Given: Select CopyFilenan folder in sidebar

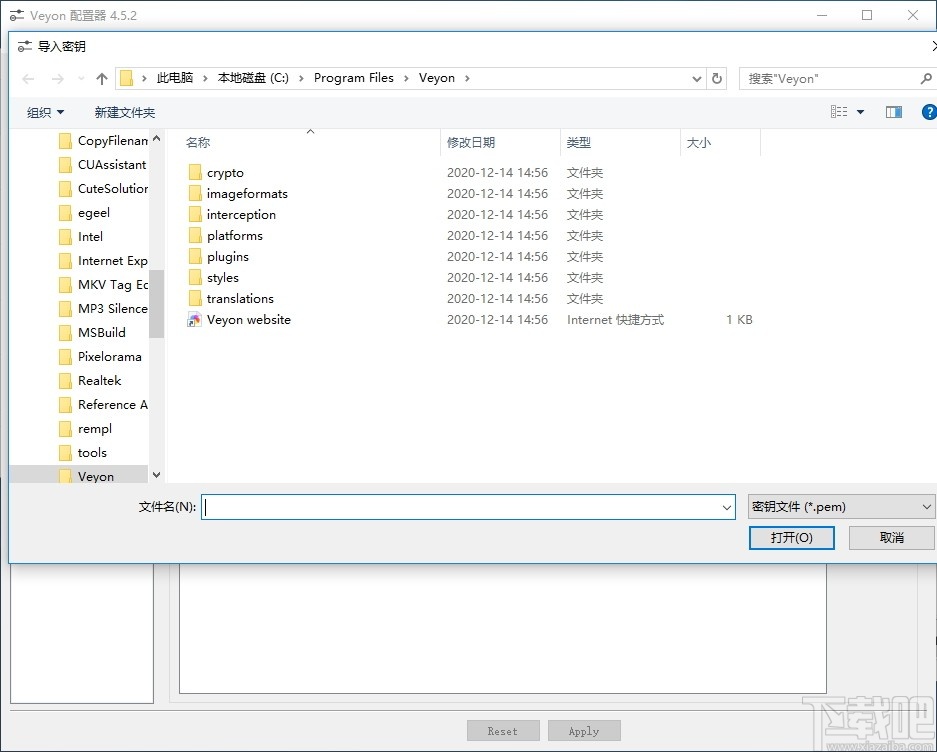Looking at the screenshot, I should 103,140.
